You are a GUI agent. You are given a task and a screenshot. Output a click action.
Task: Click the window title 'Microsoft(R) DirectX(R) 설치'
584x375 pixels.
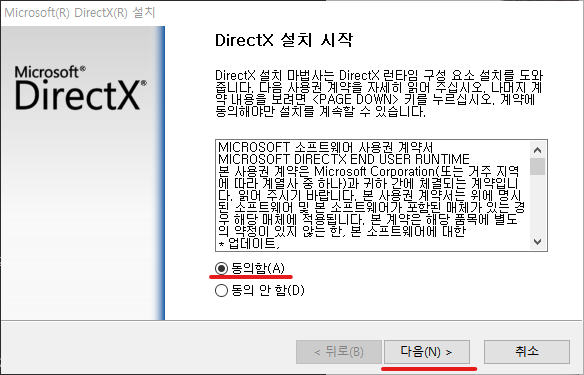tap(80, 13)
